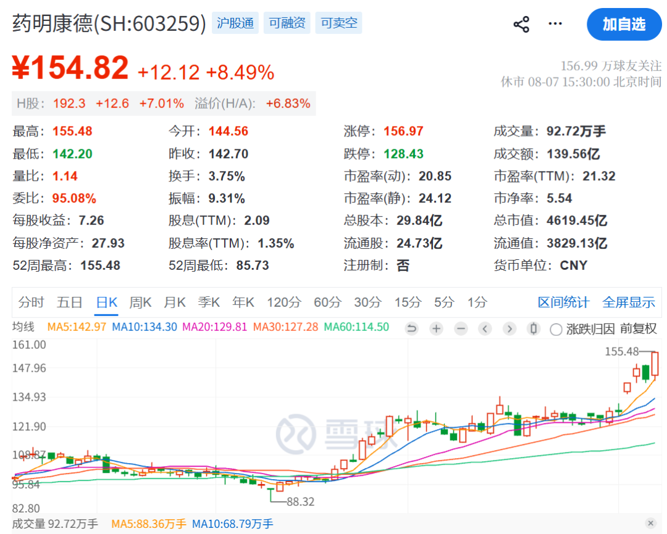Click the 最高 value 155.48

72,131
